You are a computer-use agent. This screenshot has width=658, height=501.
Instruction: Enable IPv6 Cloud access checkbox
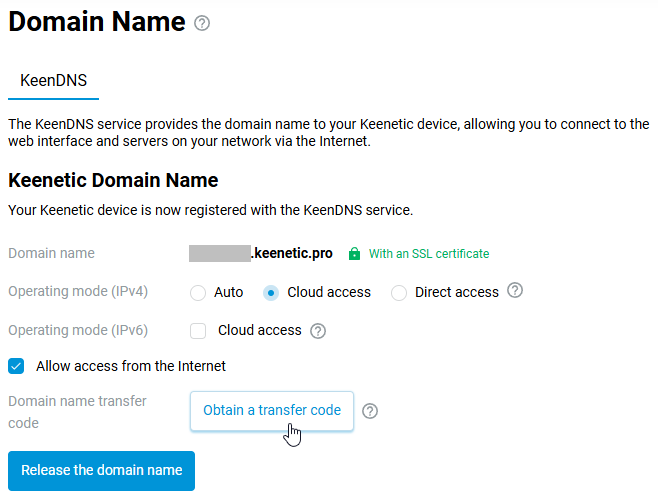tap(198, 331)
